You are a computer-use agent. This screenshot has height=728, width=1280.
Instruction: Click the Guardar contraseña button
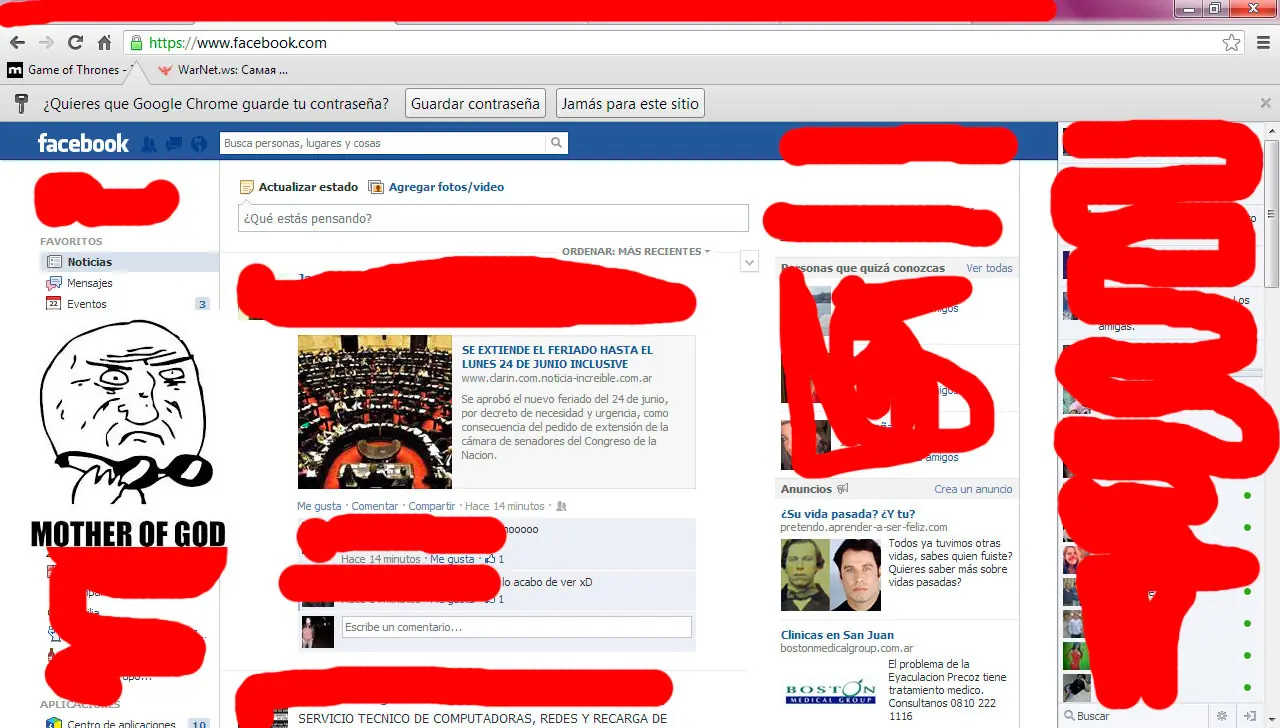pos(475,103)
